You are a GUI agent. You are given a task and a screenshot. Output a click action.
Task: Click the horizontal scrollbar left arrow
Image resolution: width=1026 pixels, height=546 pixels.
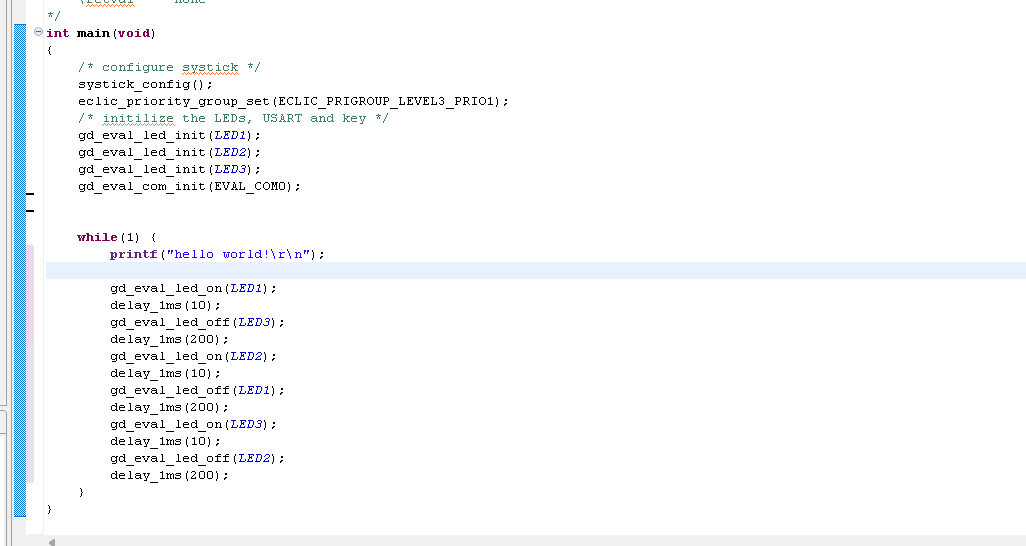tap(52, 541)
